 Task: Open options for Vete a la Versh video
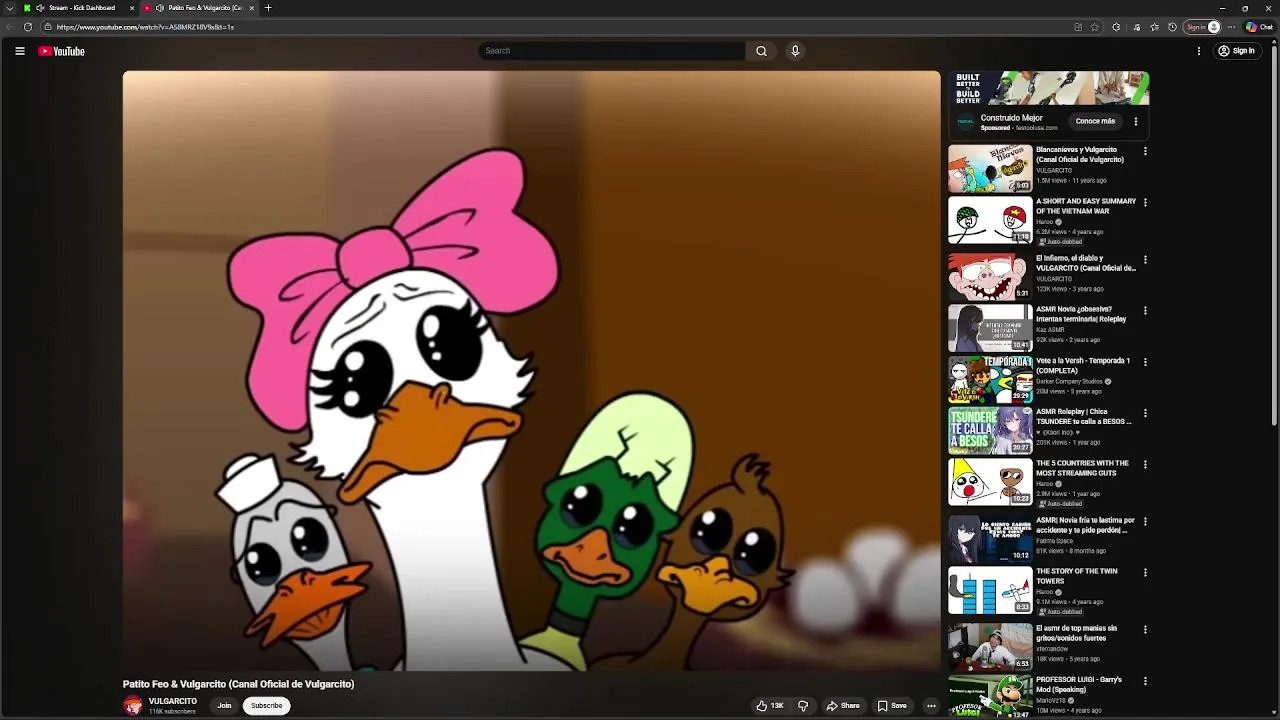click(1145, 362)
